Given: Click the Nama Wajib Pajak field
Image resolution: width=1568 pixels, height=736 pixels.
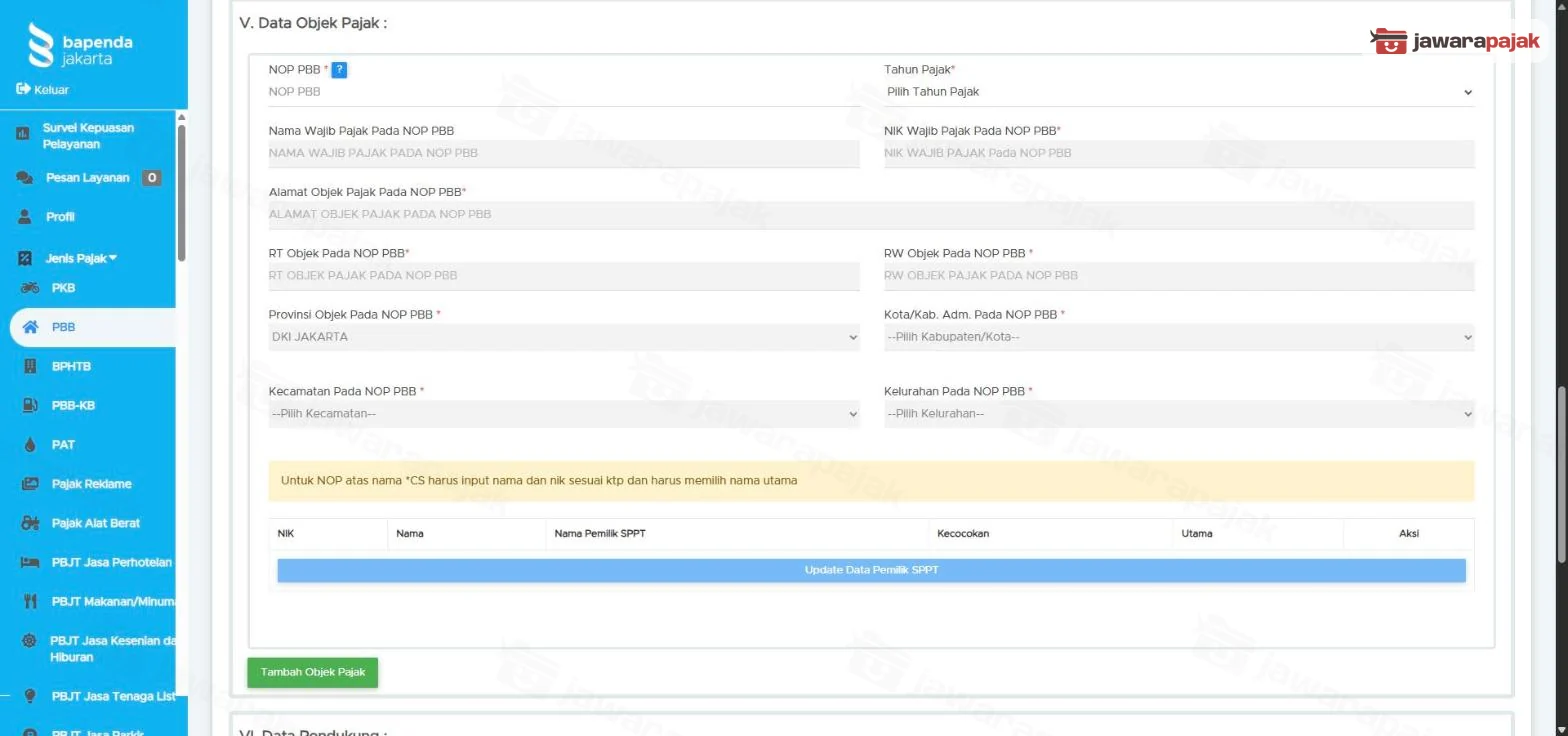Looking at the screenshot, I should [564, 154].
